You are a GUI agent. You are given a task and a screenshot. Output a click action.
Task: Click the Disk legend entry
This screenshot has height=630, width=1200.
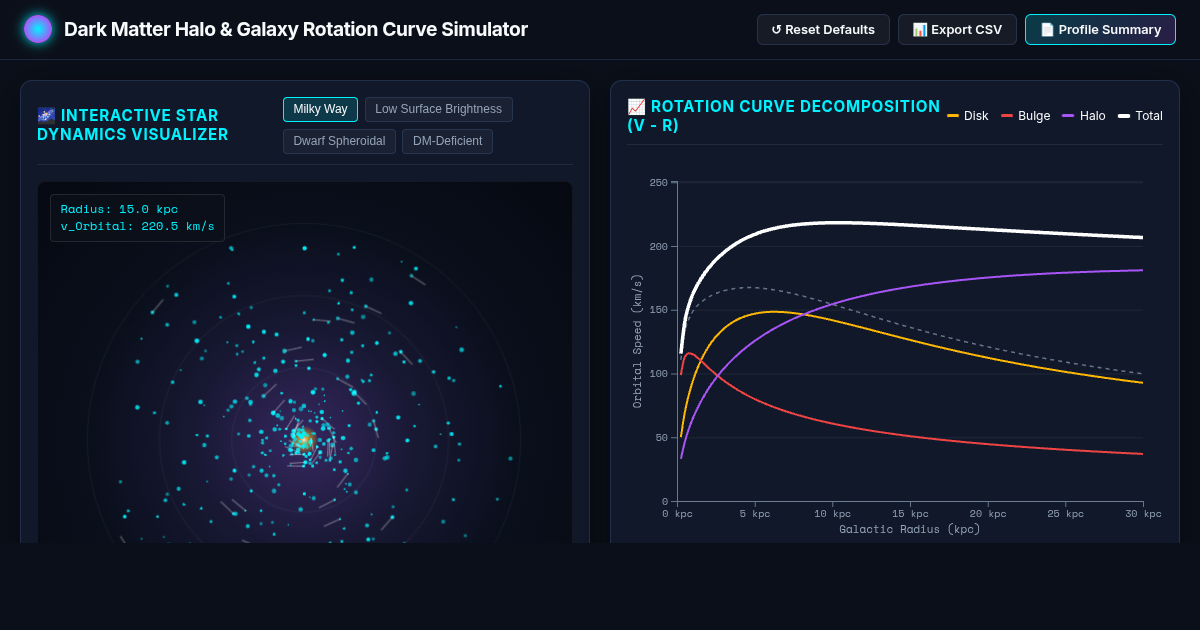(x=967, y=116)
